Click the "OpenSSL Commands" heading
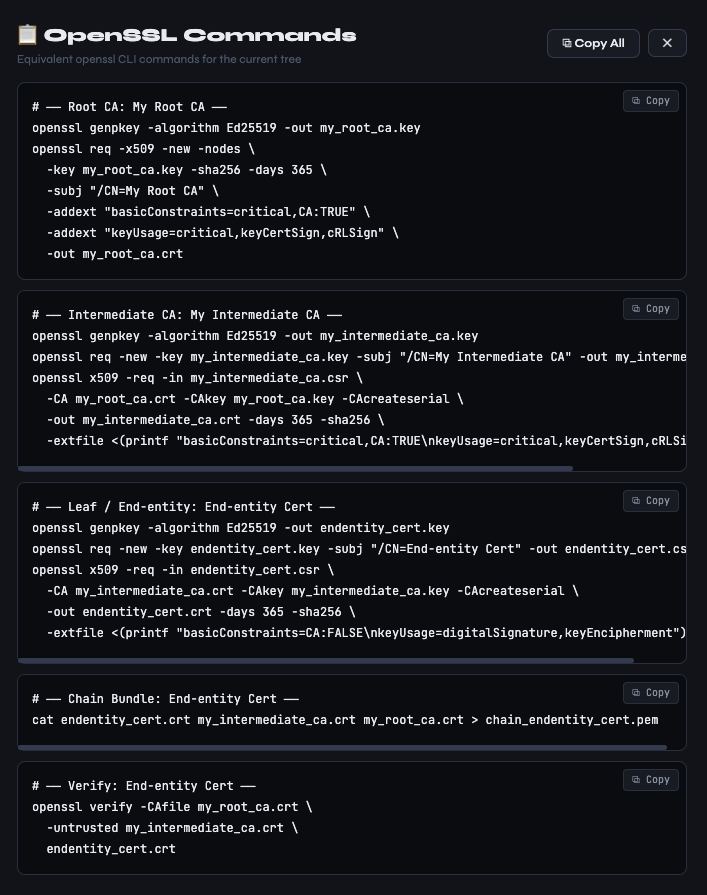707x895 pixels. 200,35
